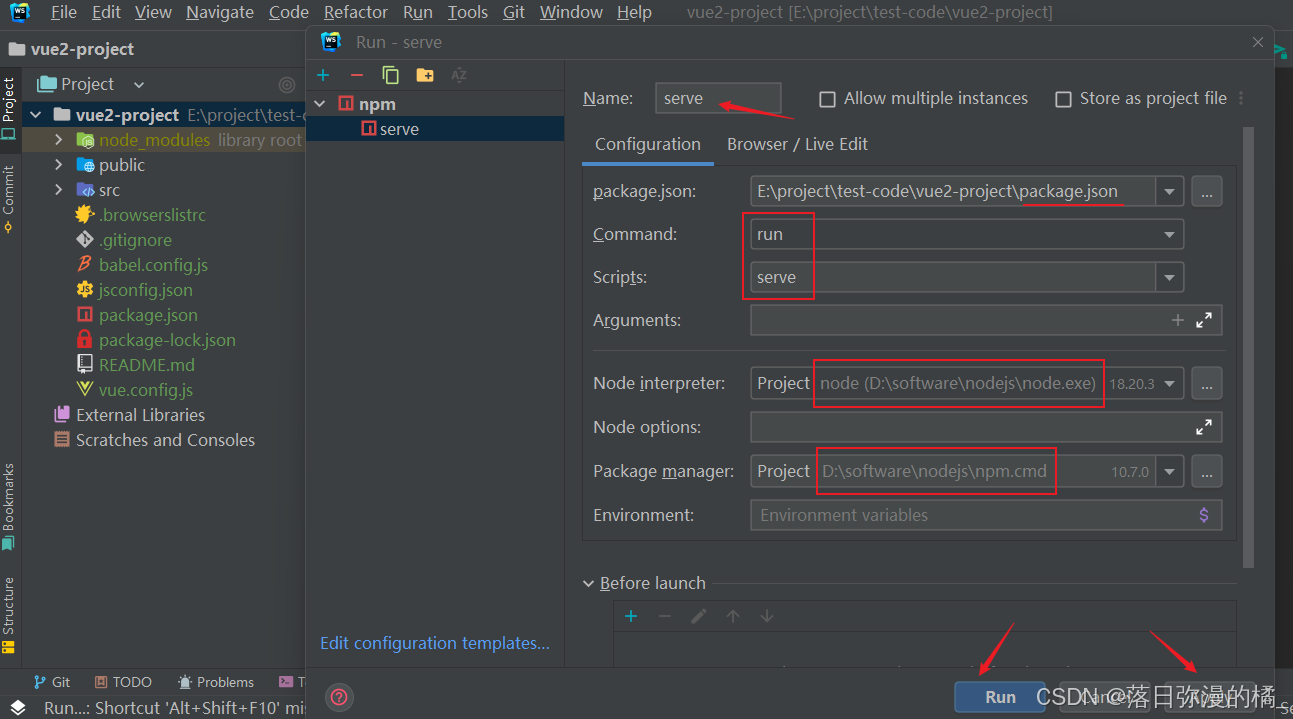The height and width of the screenshot is (719, 1293).
Task: Open the Git tool window
Action: (x=52, y=682)
